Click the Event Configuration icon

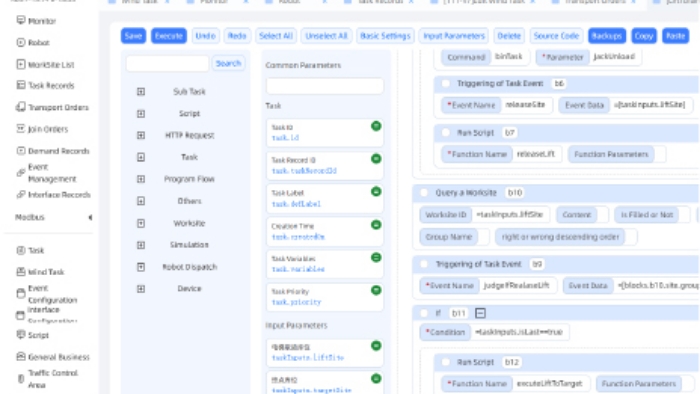[21, 293]
